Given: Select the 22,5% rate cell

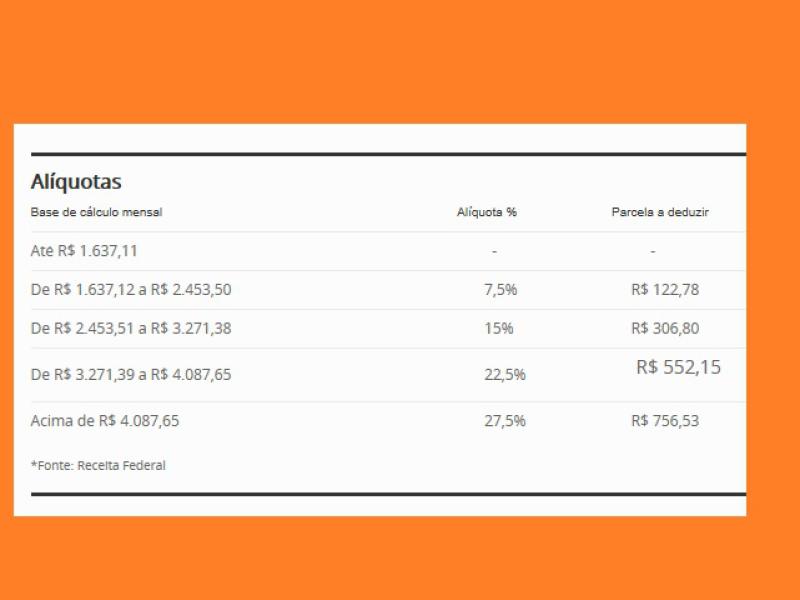Looking at the screenshot, I should click(505, 374).
